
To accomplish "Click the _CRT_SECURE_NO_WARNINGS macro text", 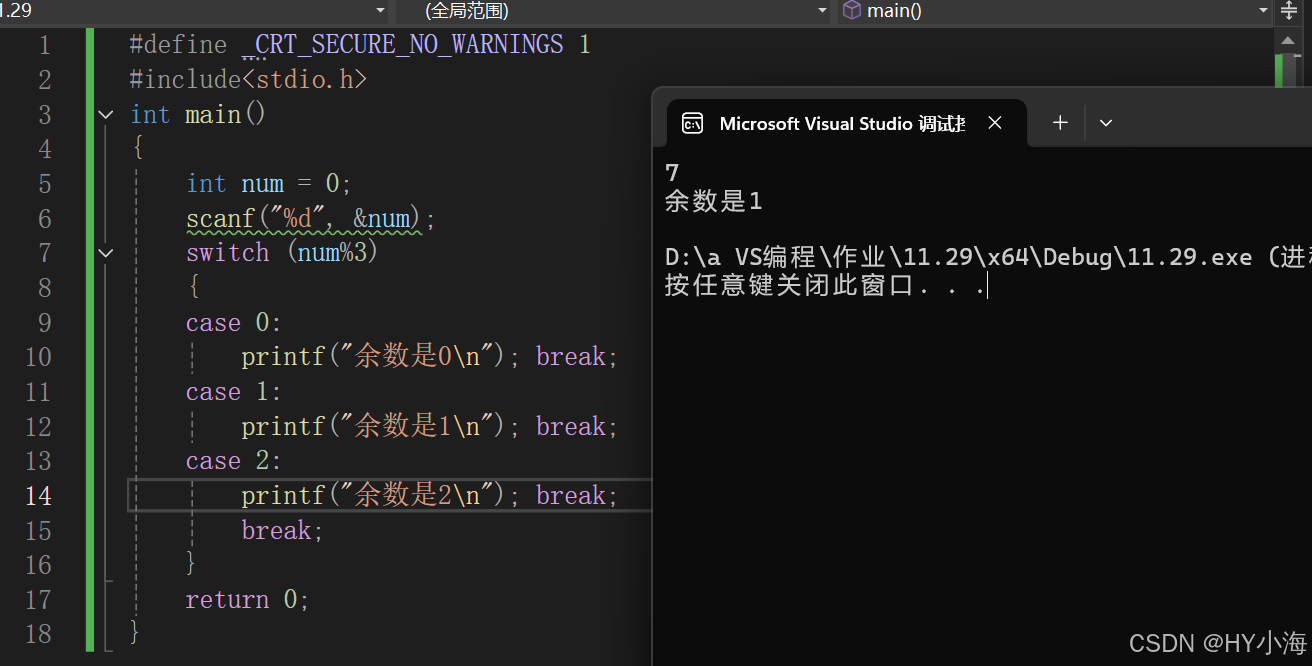I will point(403,45).
